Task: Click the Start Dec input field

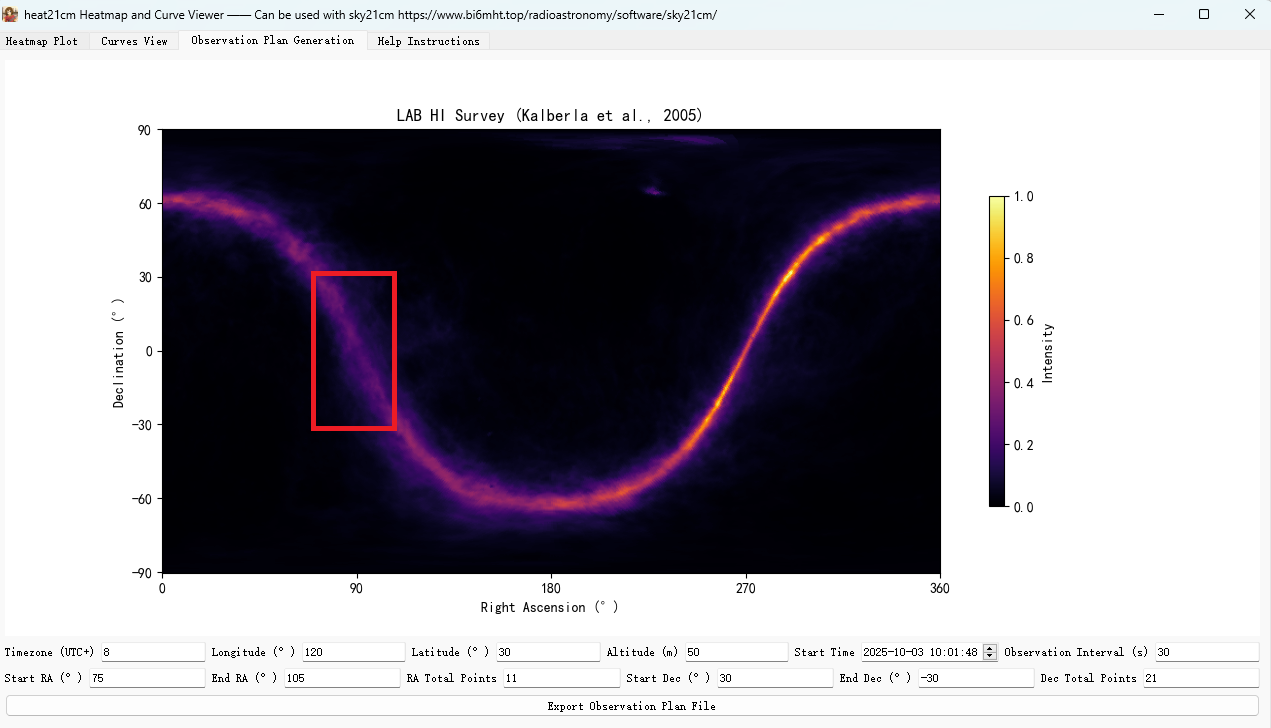Action: pos(774,678)
